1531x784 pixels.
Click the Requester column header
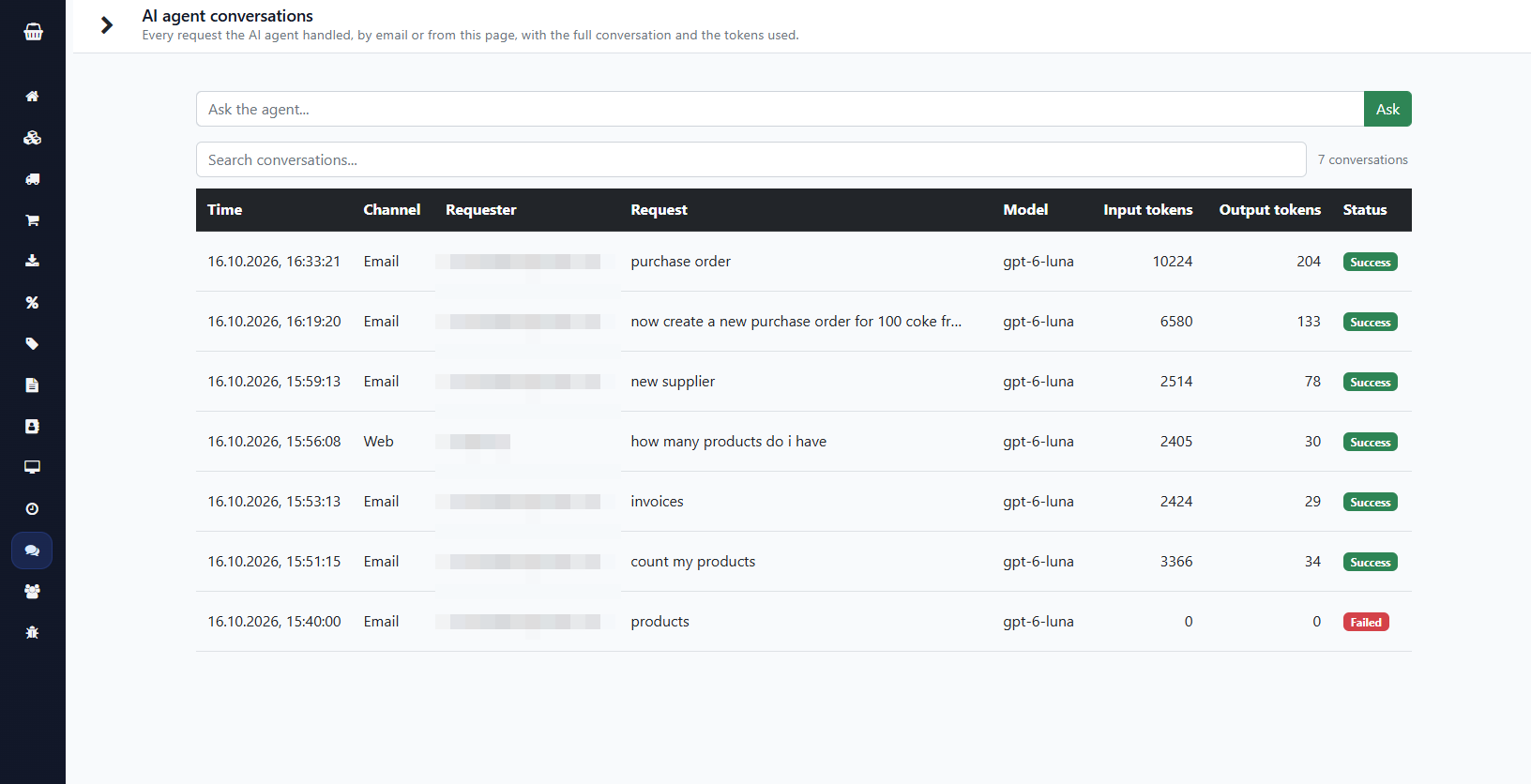coord(481,210)
